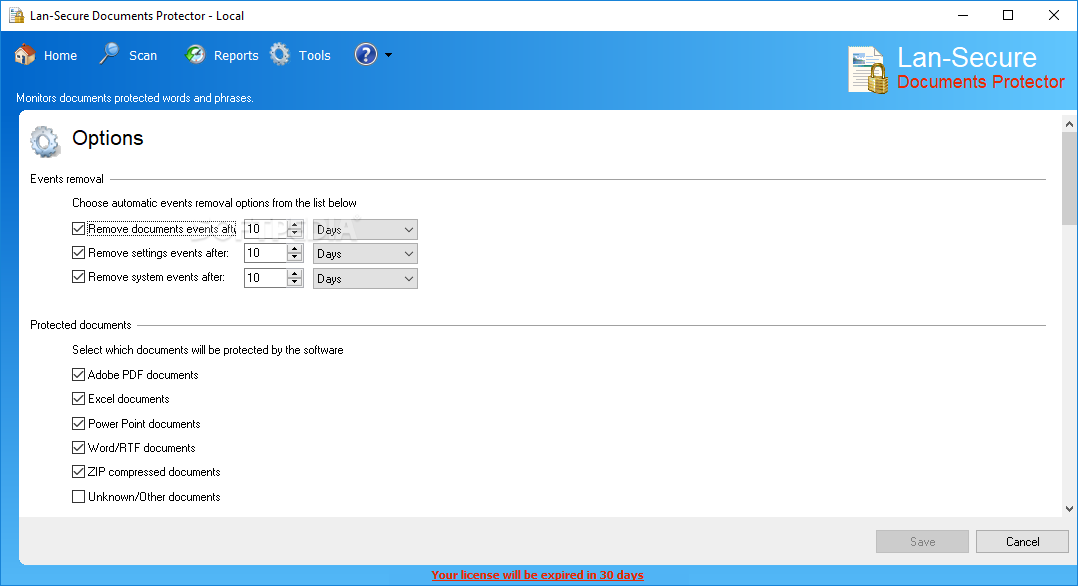
Task: Click the Options gear icon
Action: tap(45, 141)
